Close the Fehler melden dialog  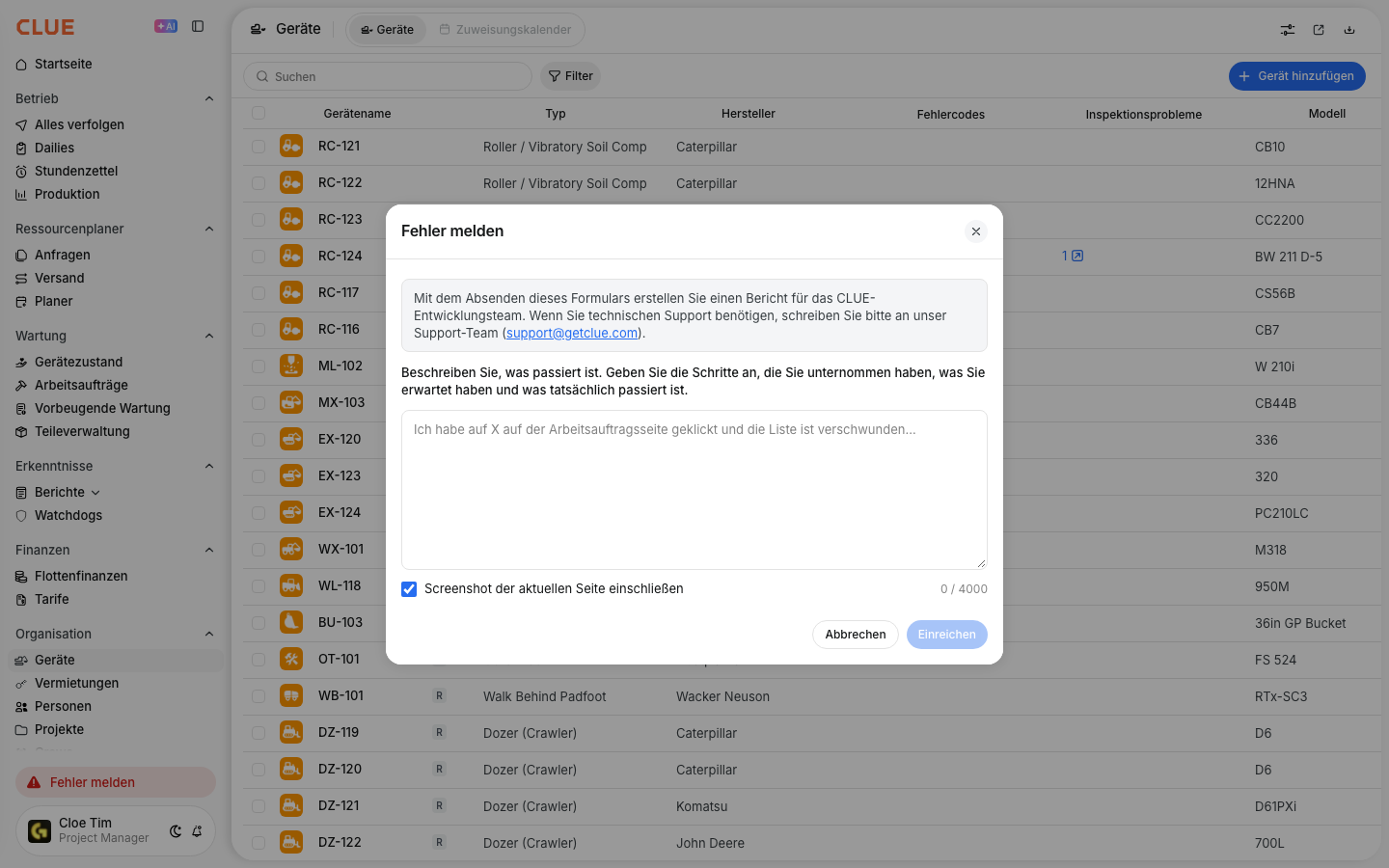click(x=976, y=231)
